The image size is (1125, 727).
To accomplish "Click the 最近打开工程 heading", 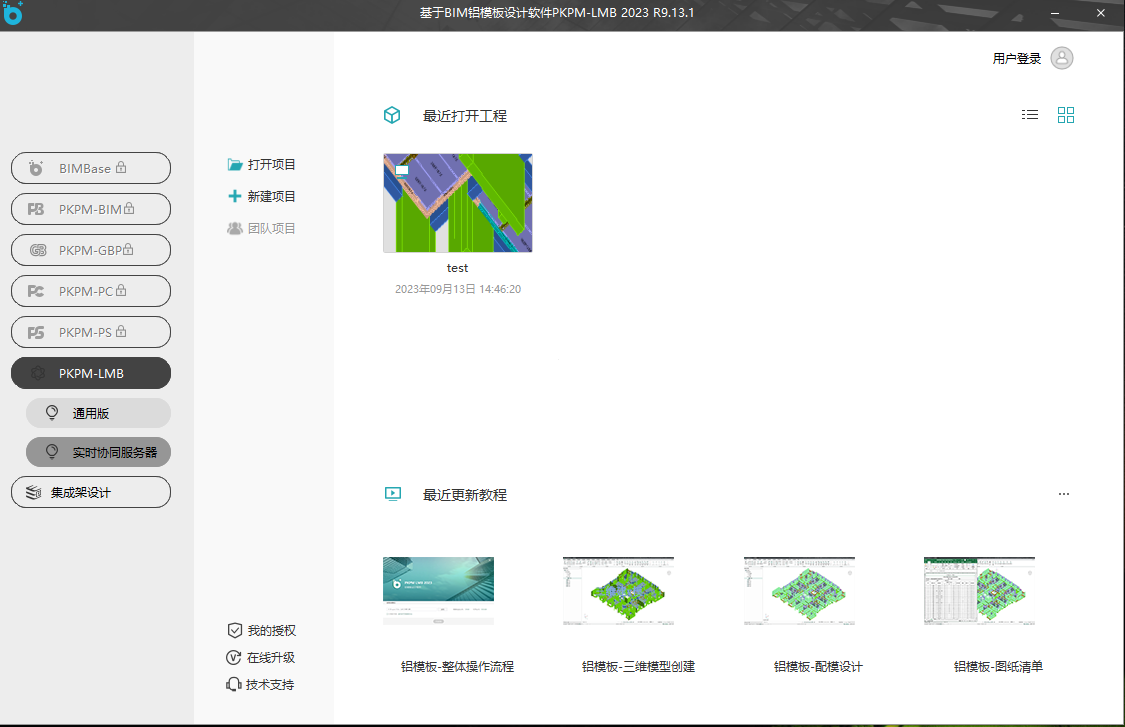I will [465, 116].
